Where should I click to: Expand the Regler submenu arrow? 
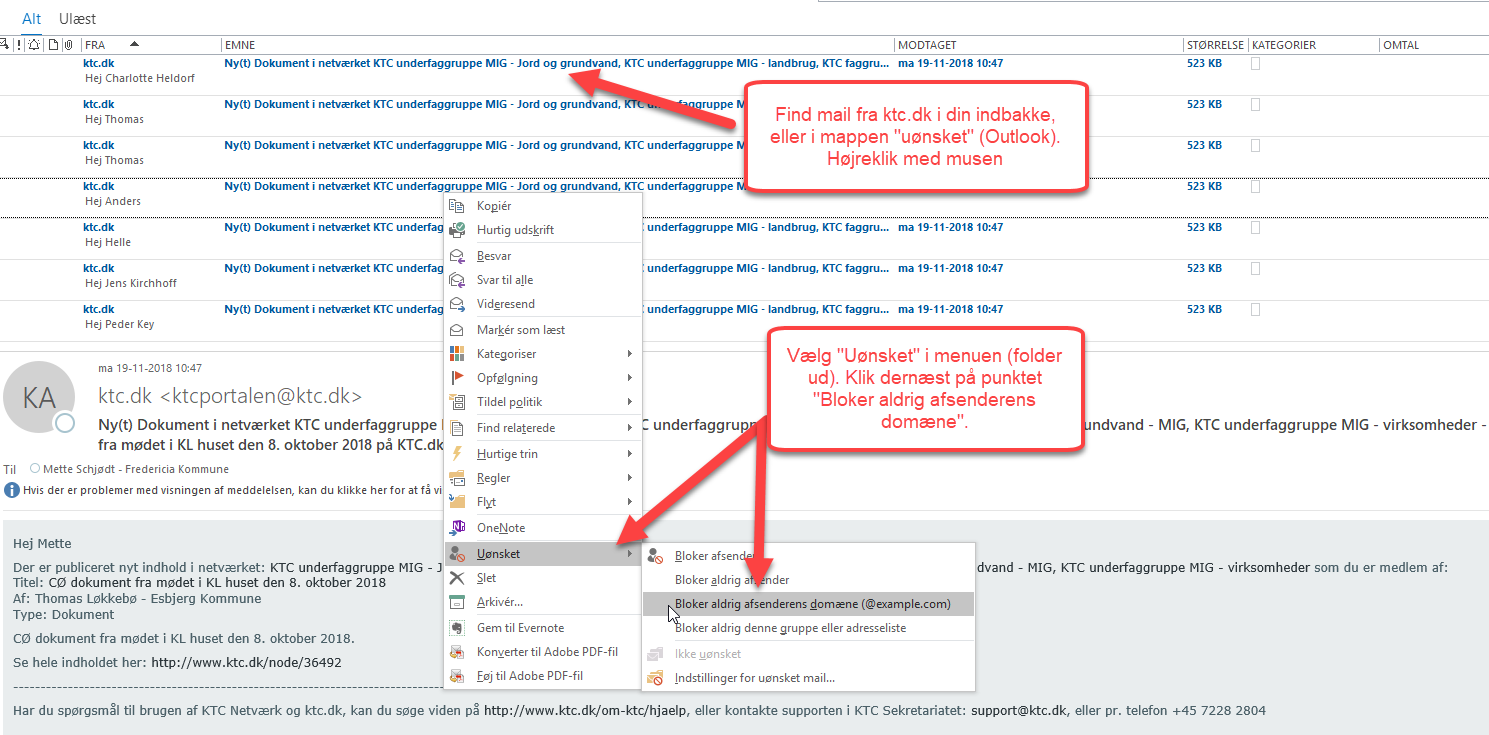(630, 478)
